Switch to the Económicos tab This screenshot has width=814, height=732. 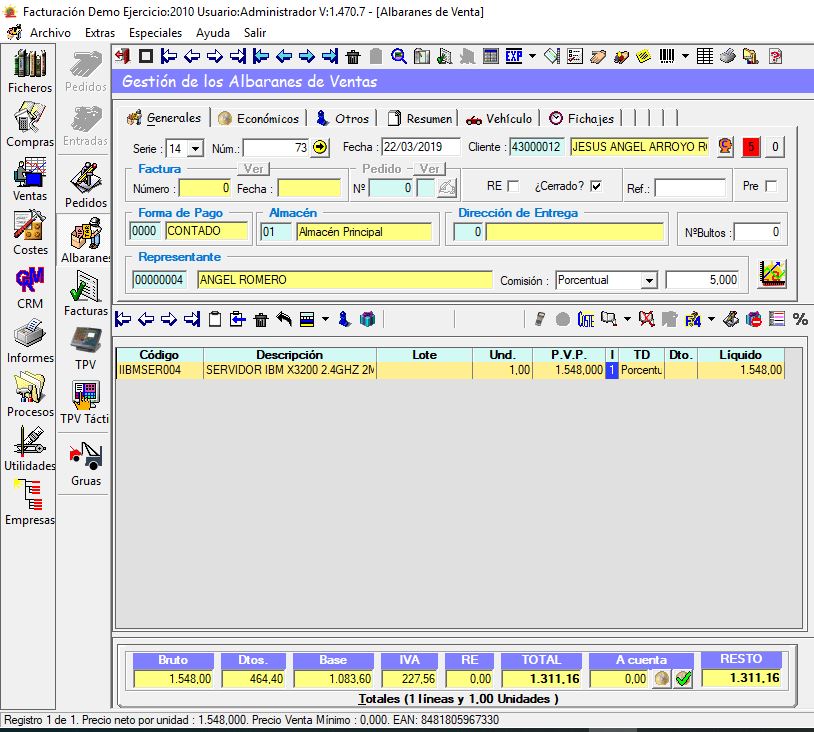tap(259, 118)
